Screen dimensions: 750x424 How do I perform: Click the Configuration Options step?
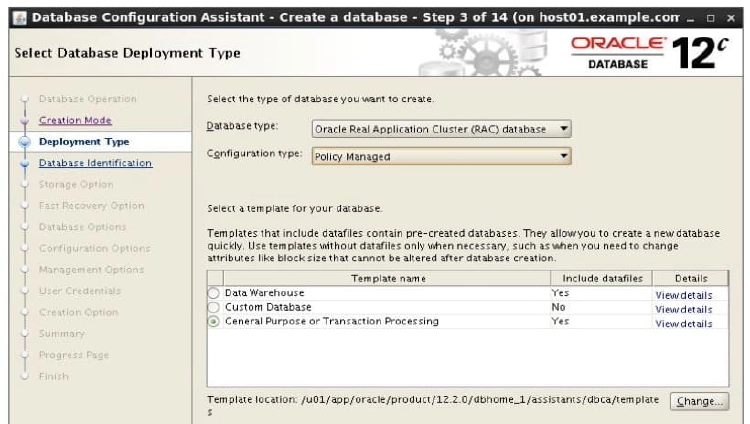point(95,248)
